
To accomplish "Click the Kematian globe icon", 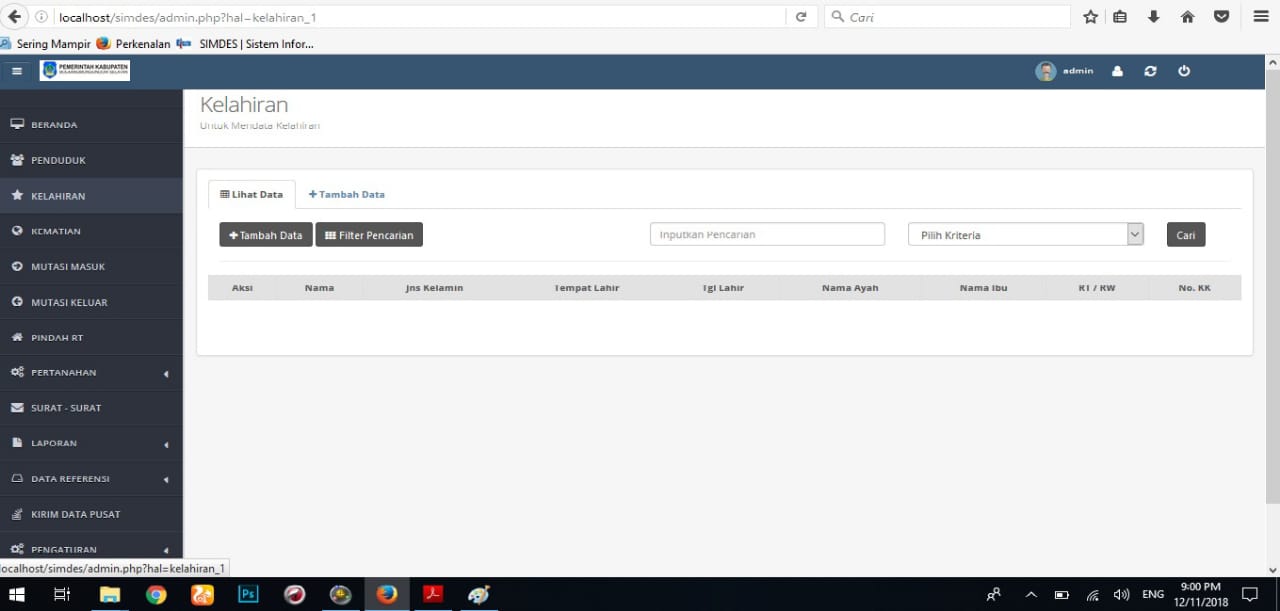I will pos(17,231).
